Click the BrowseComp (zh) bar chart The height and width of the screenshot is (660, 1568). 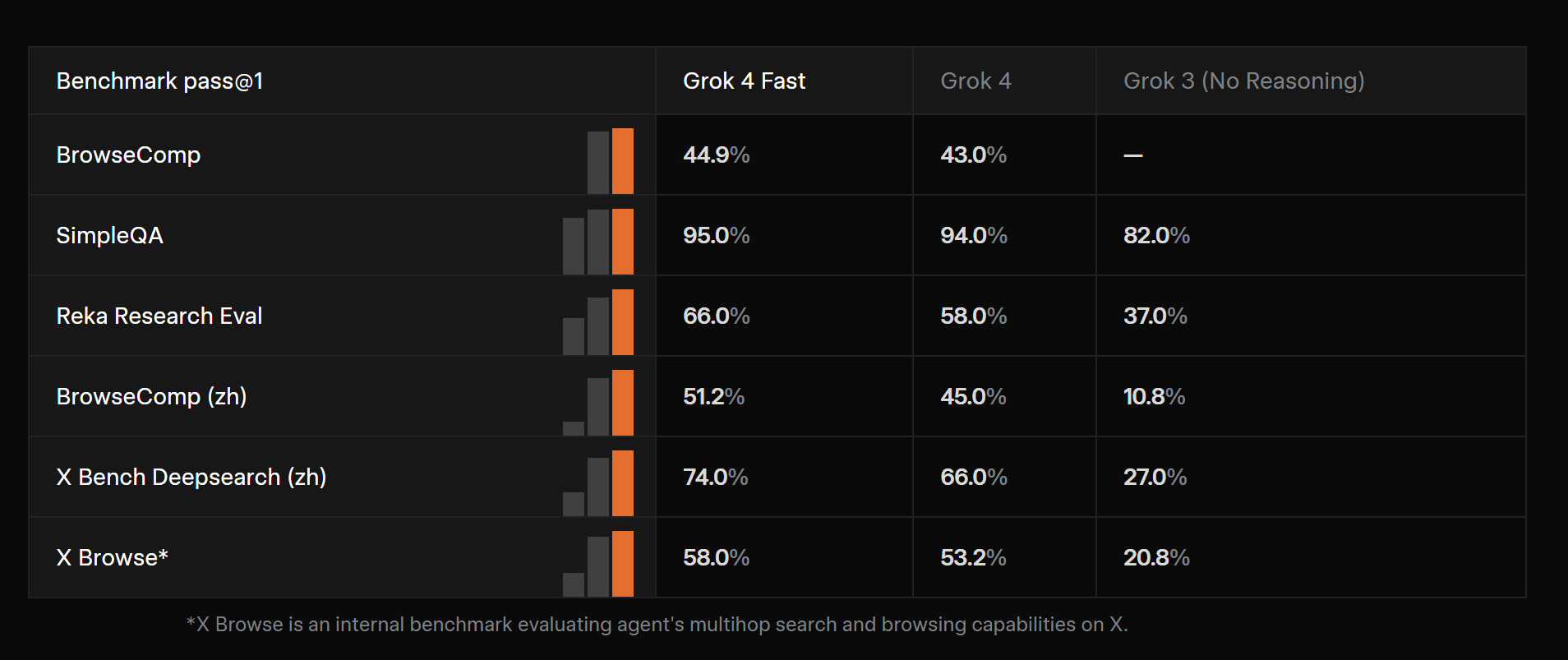(x=600, y=403)
